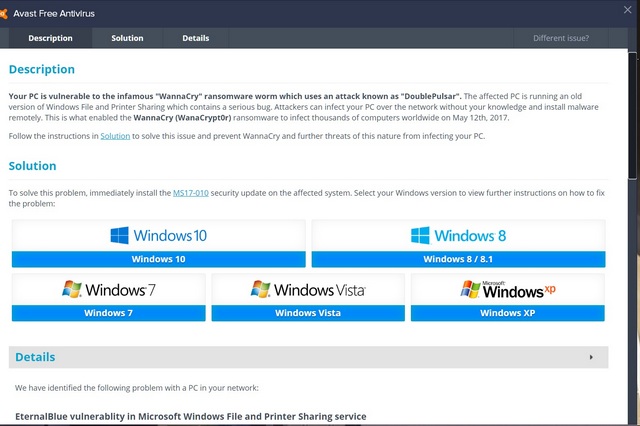Click the 'Avast Free Antivirus' title text

[54, 13]
